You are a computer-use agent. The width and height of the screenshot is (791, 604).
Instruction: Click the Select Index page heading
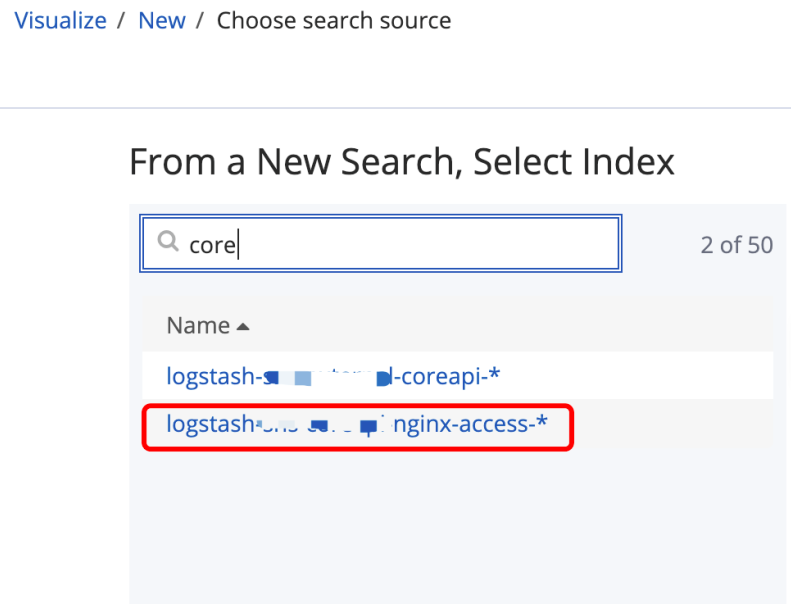(x=401, y=161)
